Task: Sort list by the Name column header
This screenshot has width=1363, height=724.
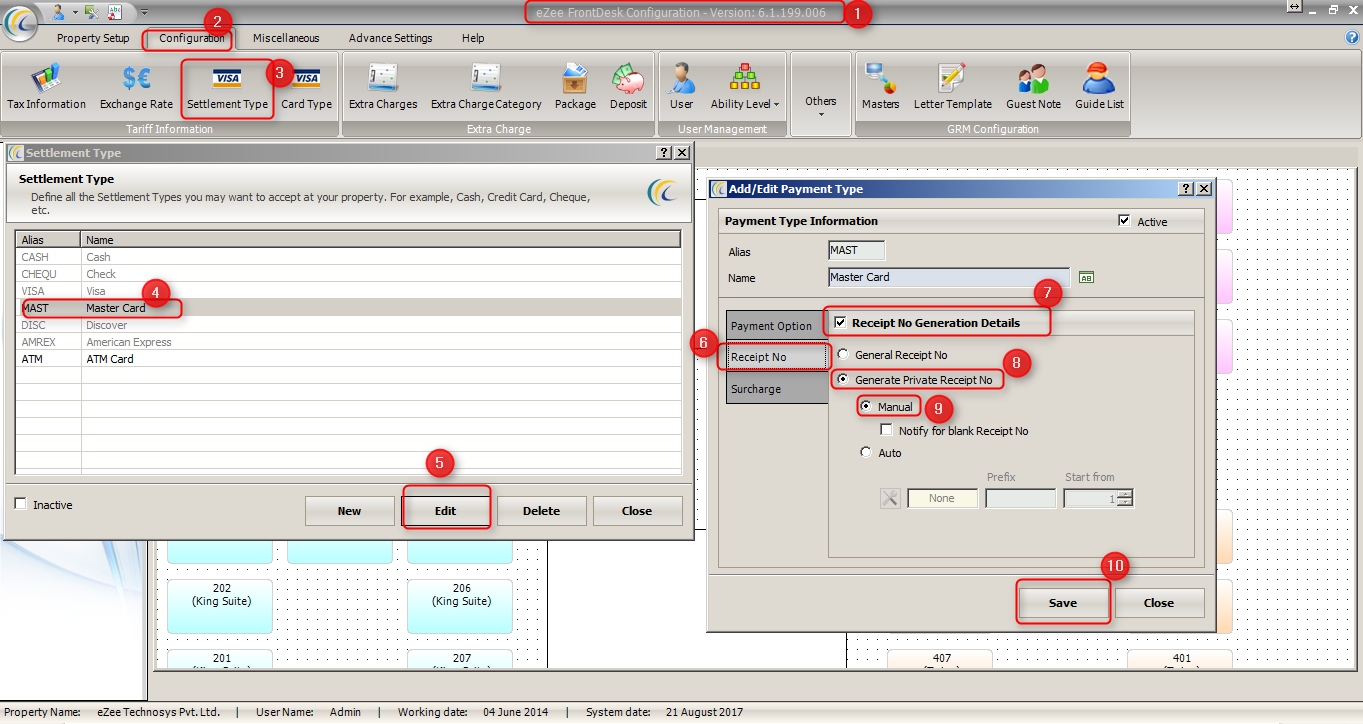Action: (381, 240)
